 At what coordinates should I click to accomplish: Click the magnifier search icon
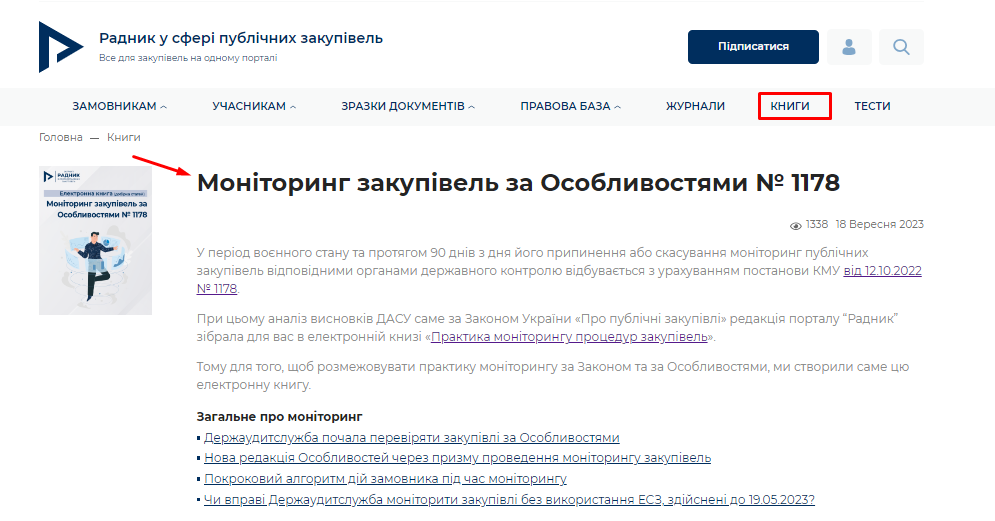(x=901, y=47)
